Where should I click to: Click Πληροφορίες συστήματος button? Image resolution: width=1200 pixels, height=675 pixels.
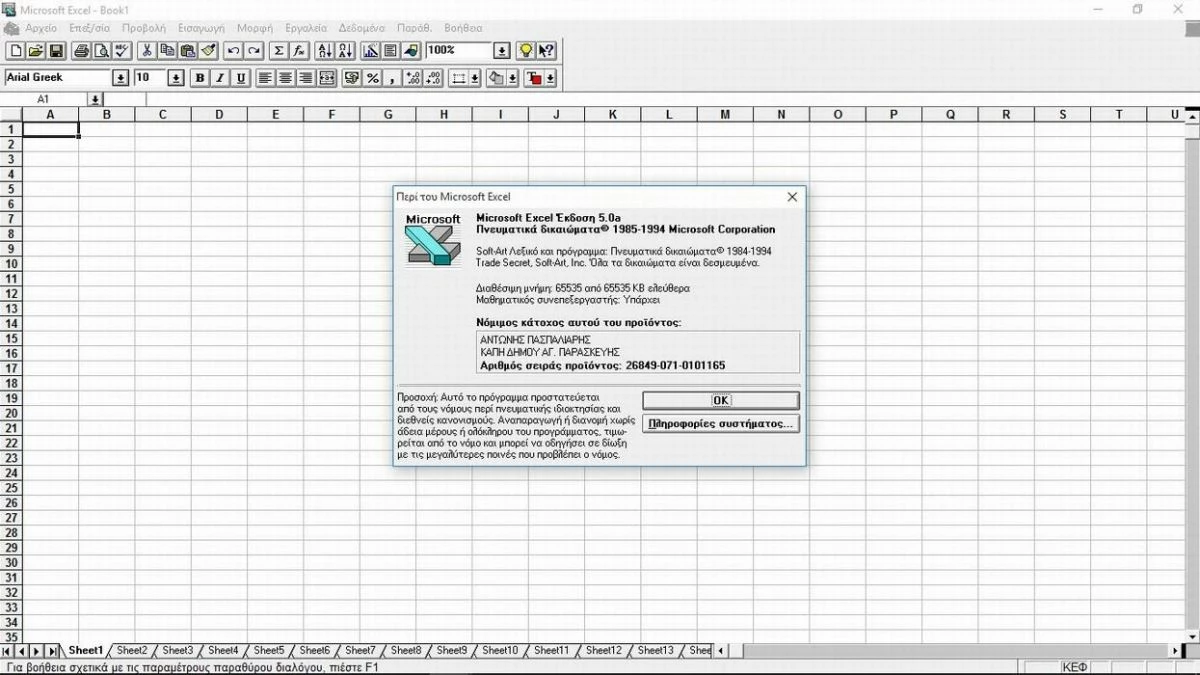719,424
